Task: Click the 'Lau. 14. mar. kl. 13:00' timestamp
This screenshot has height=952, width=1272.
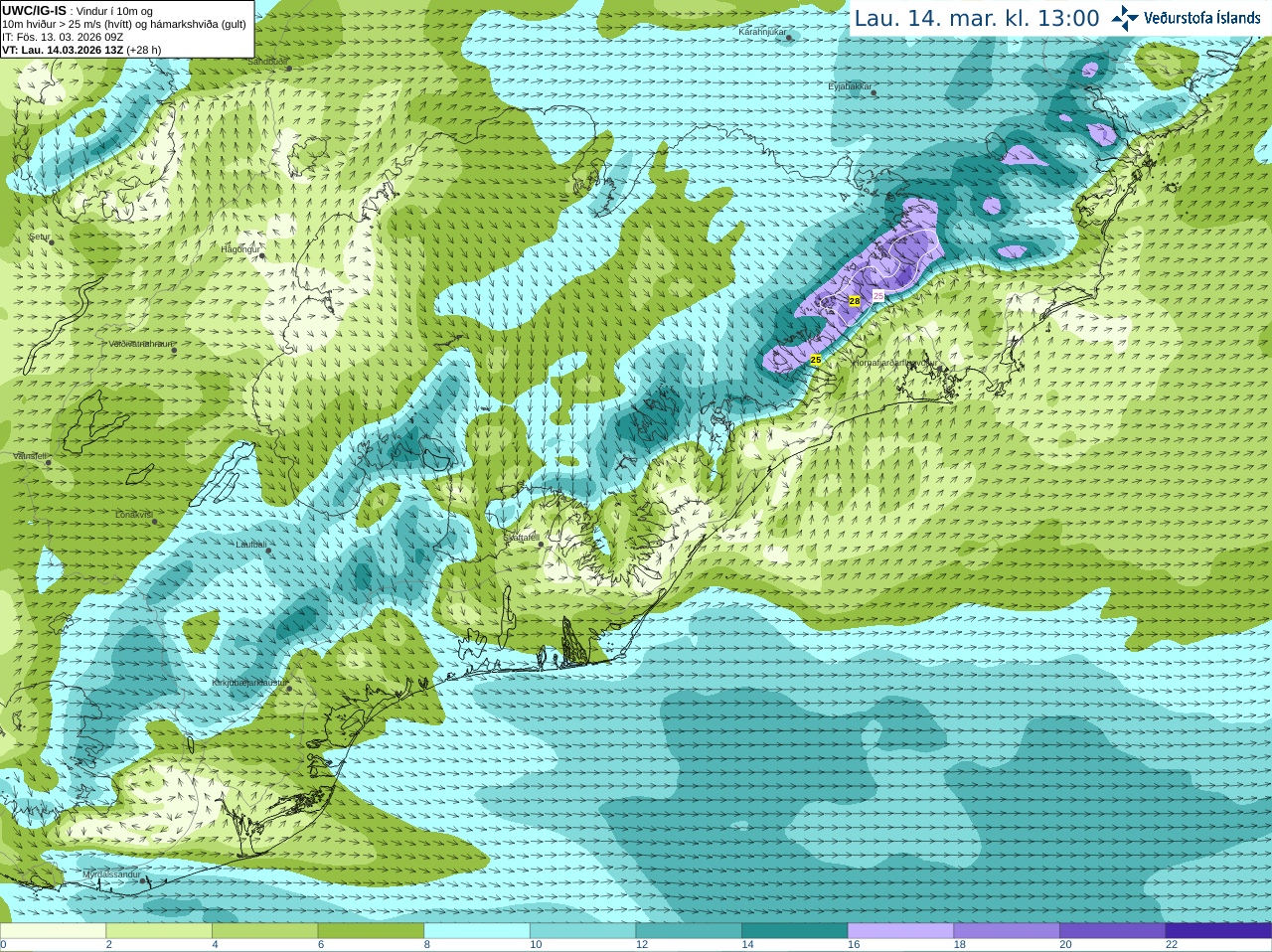Action: [x=977, y=18]
